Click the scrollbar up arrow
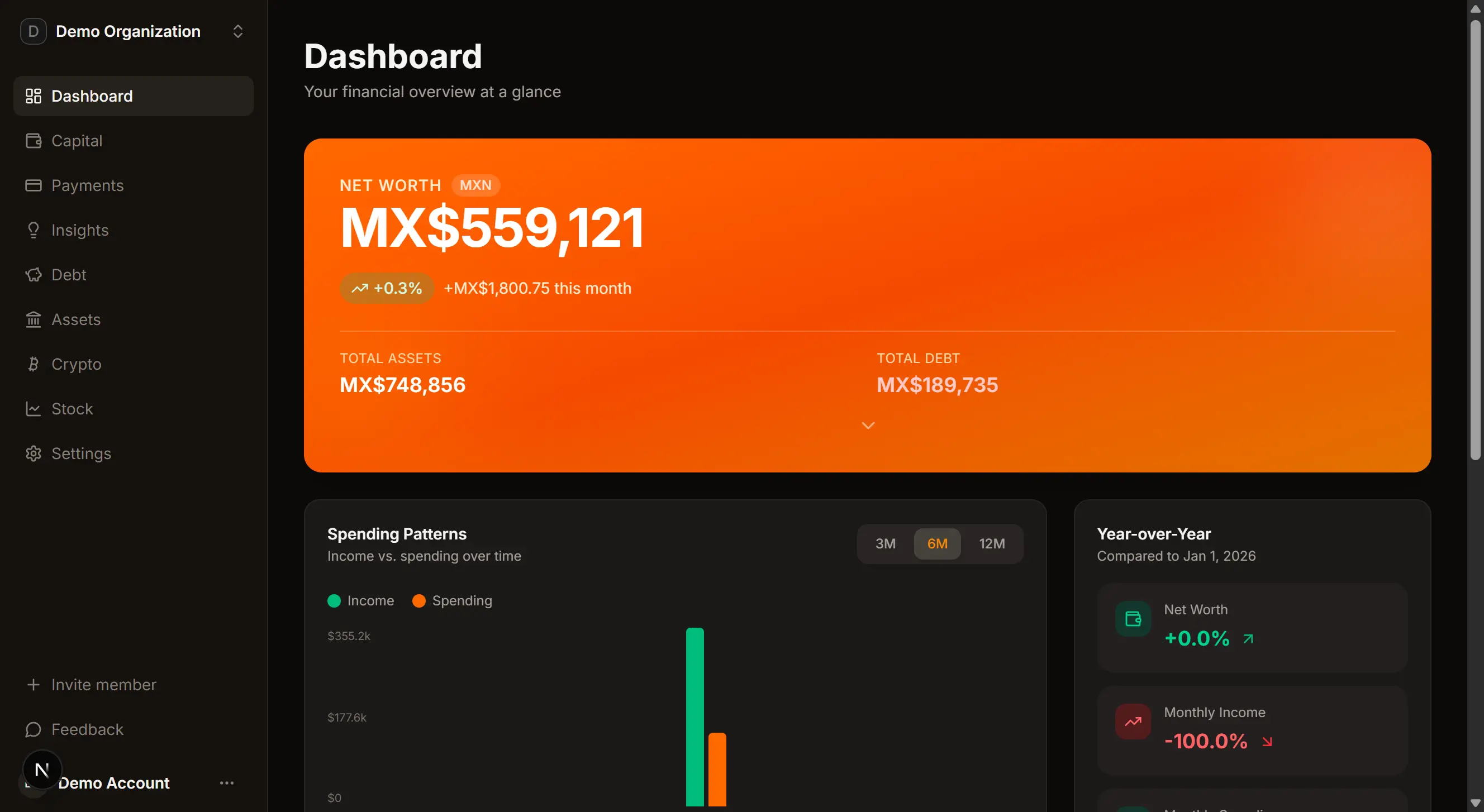1484x812 pixels. pyautogui.click(x=1475, y=8)
